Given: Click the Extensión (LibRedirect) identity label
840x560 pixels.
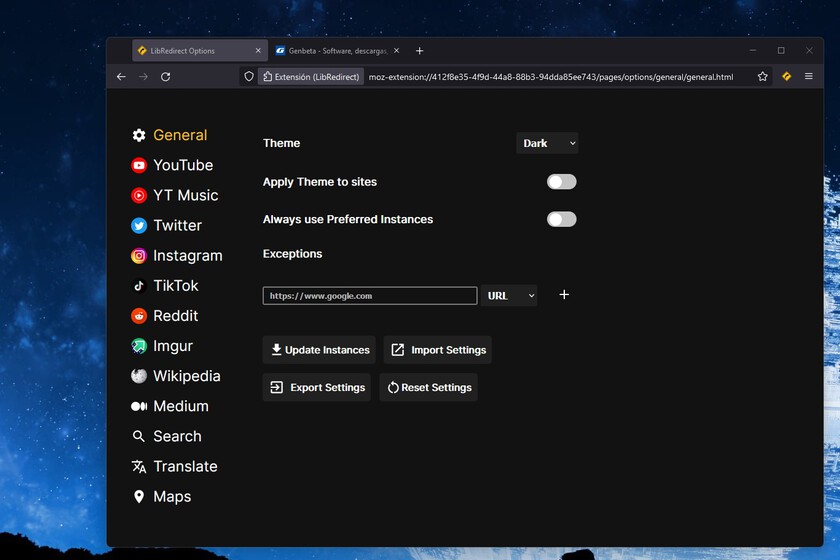Looking at the screenshot, I should tap(311, 77).
